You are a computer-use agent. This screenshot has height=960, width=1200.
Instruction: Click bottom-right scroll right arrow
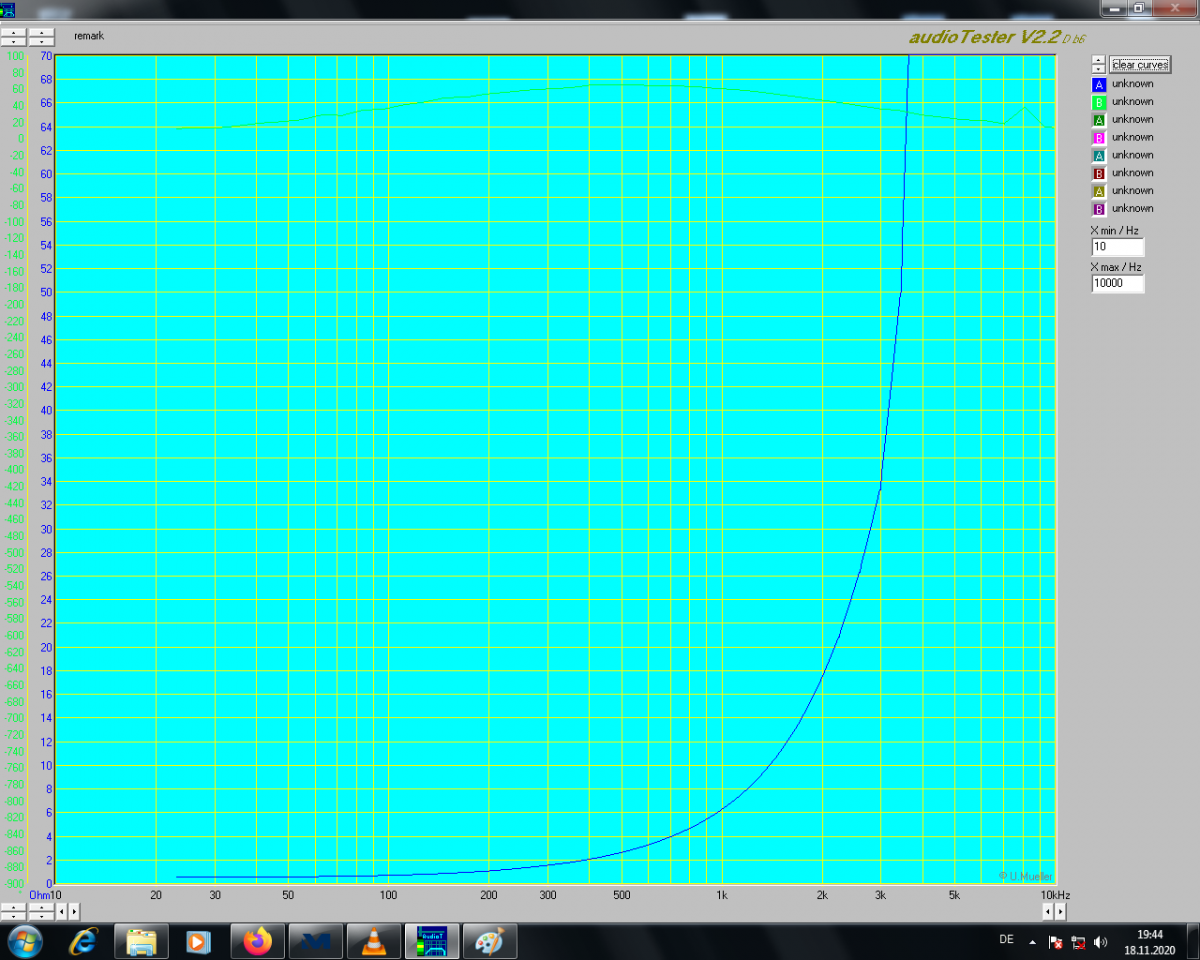tap(1060, 912)
